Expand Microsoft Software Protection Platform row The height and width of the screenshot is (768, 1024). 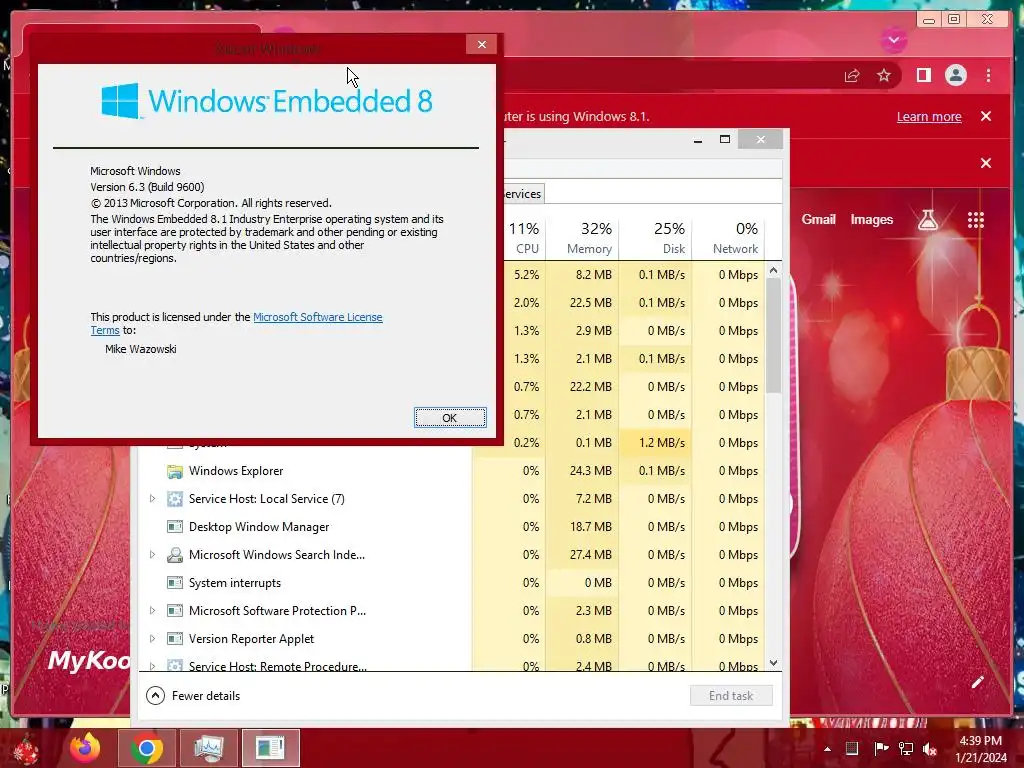tap(152, 611)
